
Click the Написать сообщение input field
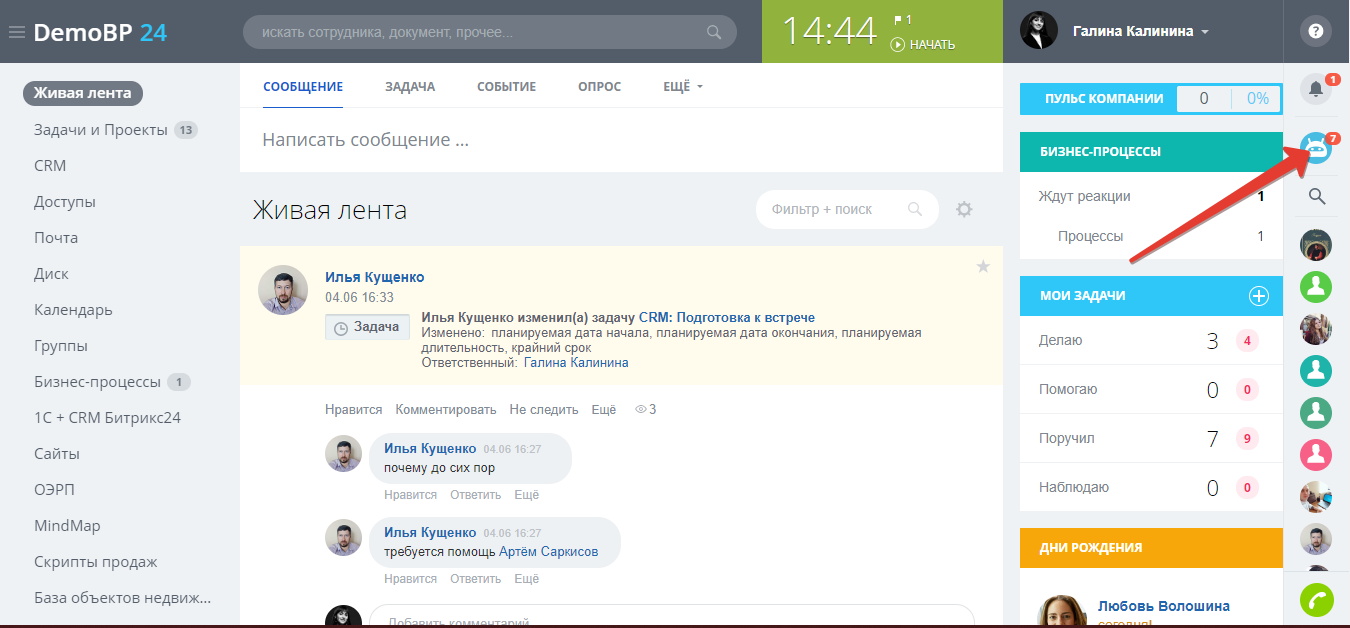click(x=620, y=140)
